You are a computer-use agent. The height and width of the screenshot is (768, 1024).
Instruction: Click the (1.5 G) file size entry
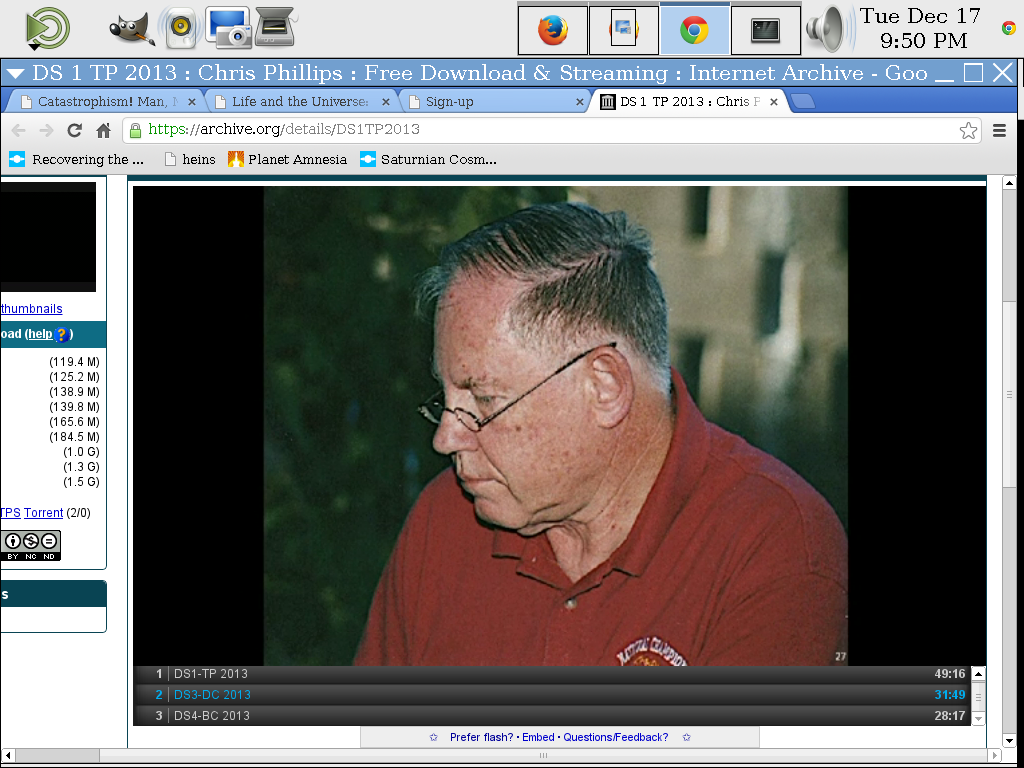81,482
